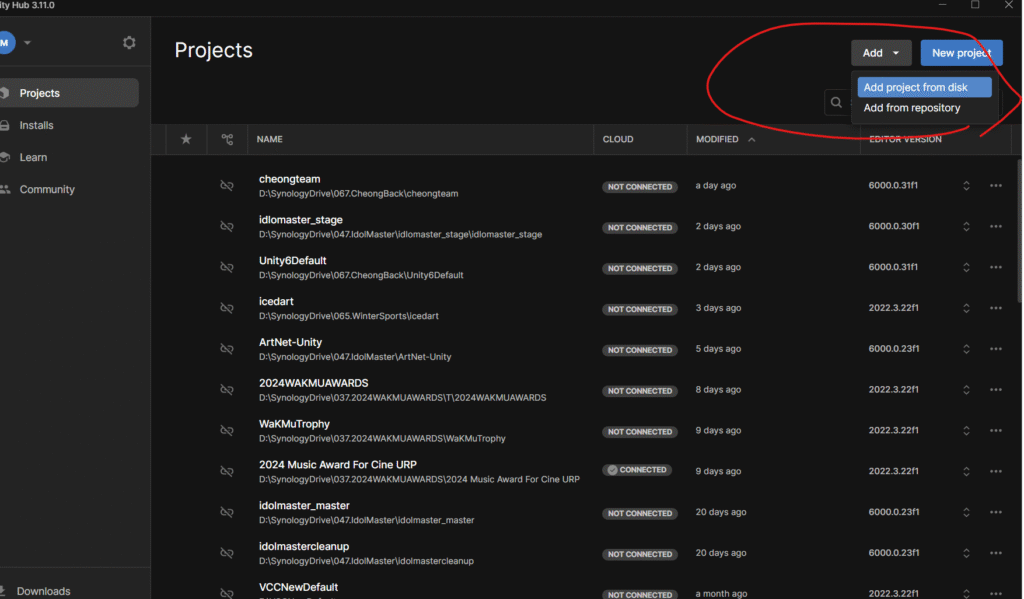Open the Installs sidebar tab
Image resolution: width=1024 pixels, height=599 pixels.
coord(37,125)
